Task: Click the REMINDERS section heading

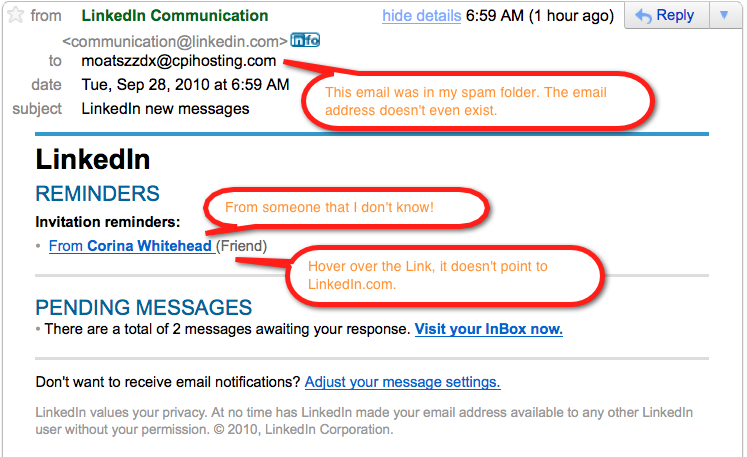Action: 98,193
